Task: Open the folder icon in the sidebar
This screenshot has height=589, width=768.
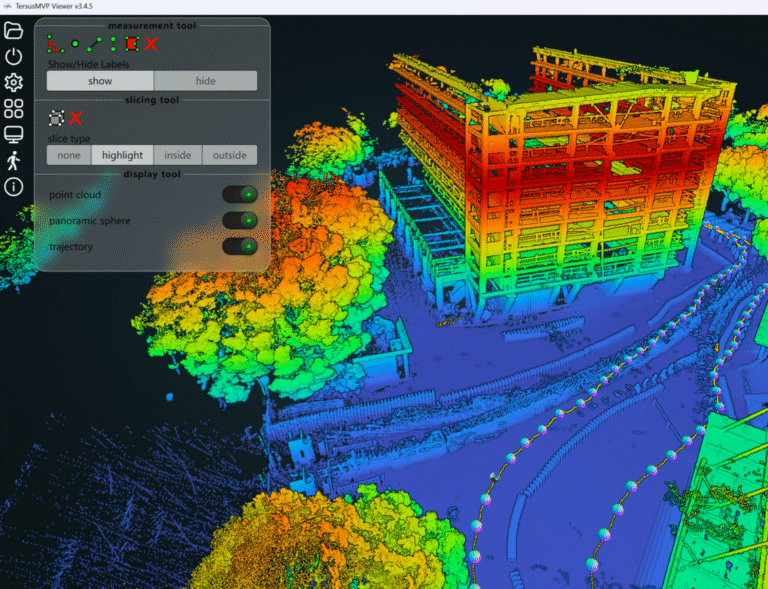Action: click(x=14, y=30)
